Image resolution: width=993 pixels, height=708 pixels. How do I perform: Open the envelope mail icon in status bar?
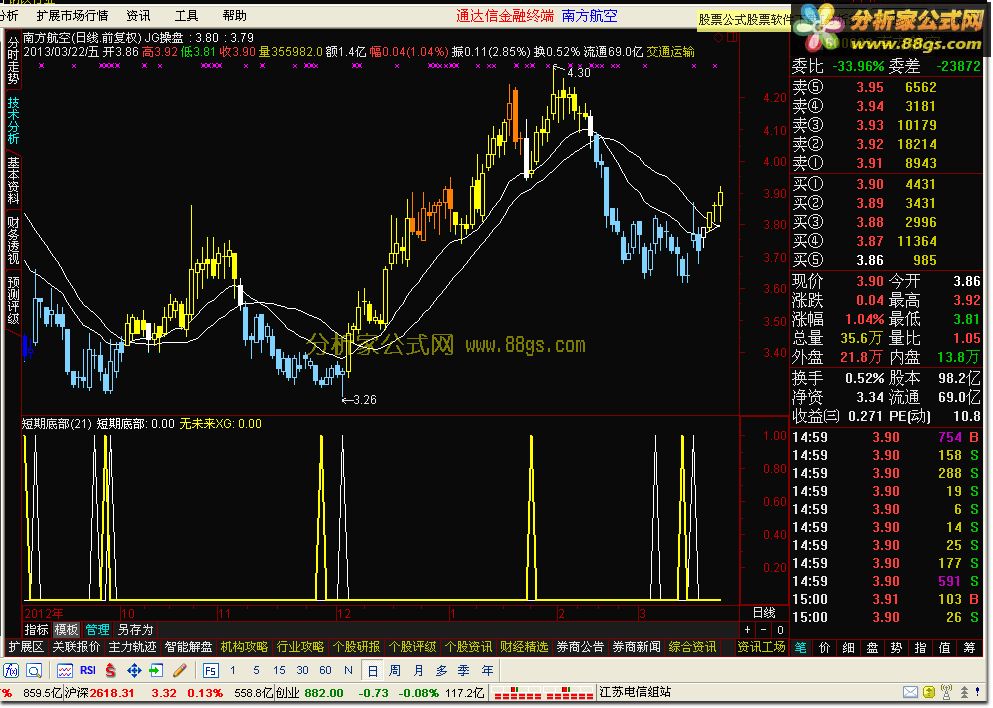click(x=910, y=692)
